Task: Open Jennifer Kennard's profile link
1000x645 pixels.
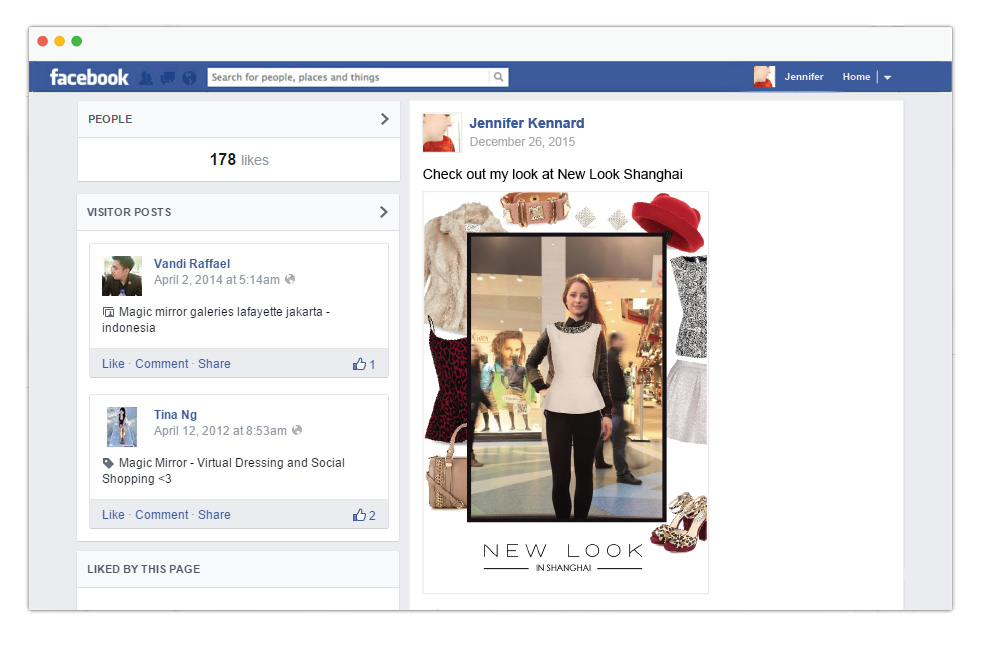Action: coord(527,123)
